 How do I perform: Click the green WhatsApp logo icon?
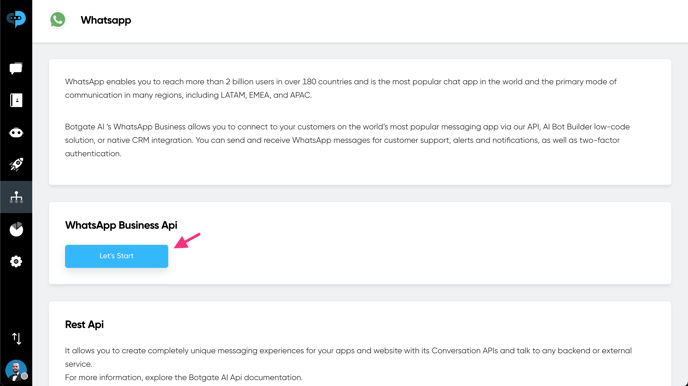pyautogui.click(x=57, y=20)
